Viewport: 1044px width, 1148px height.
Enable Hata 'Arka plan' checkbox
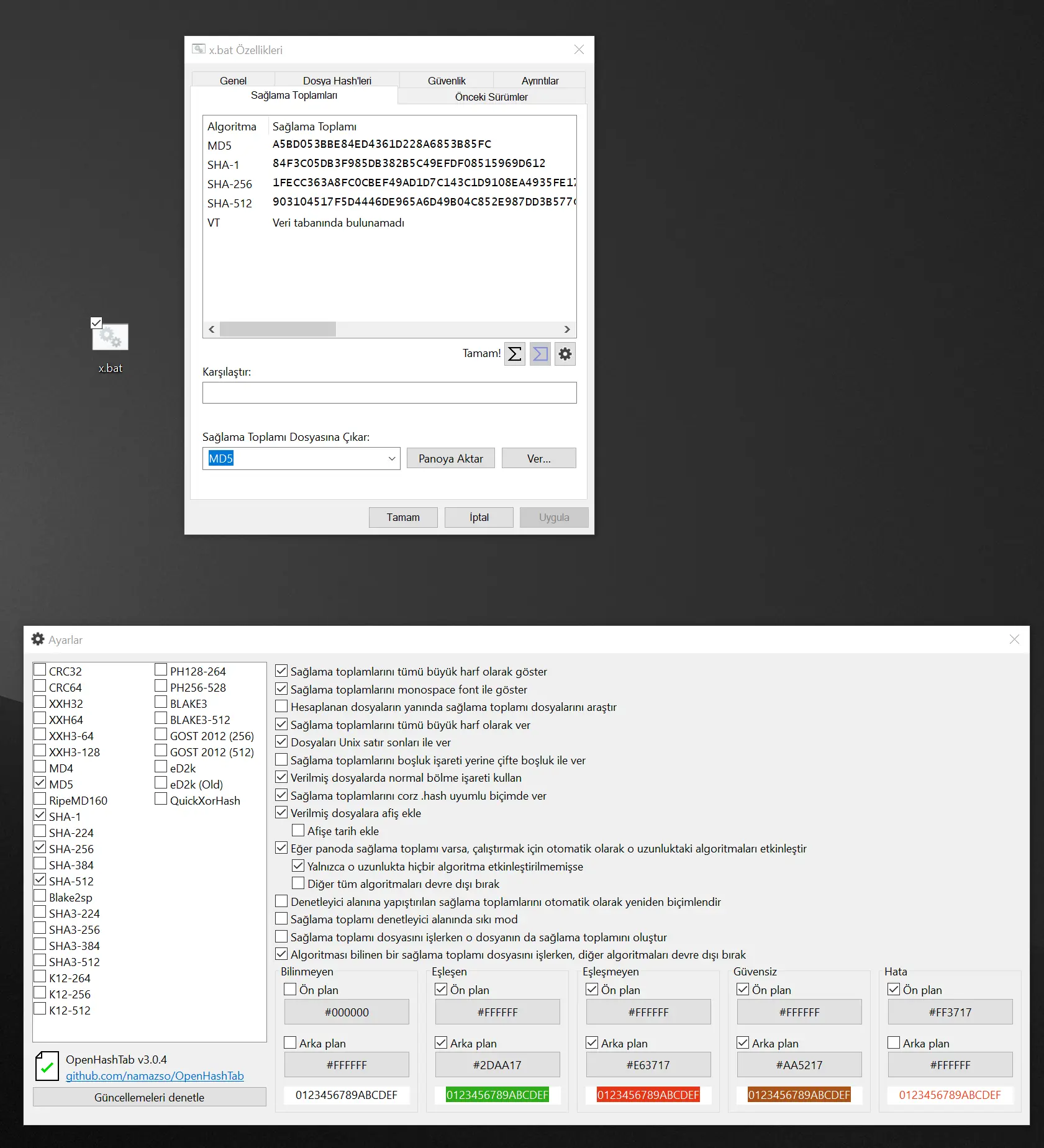coord(894,1042)
